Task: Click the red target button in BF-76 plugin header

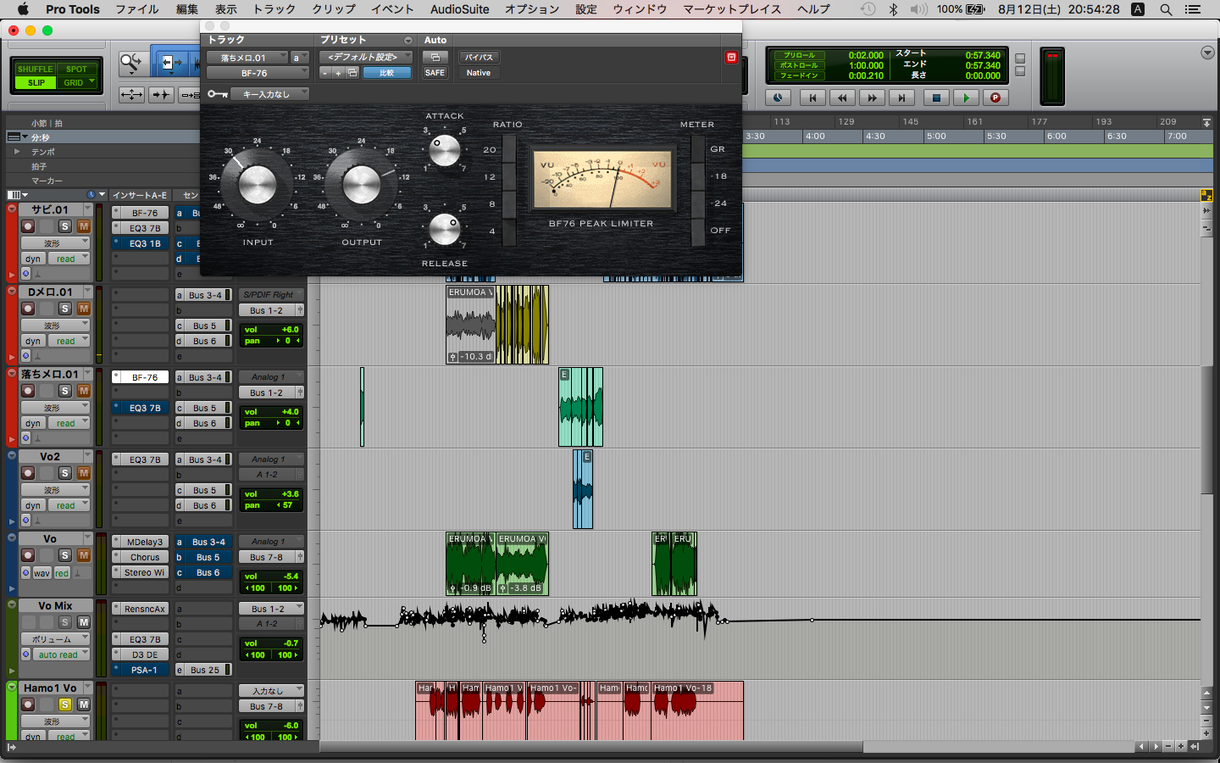Action: (731, 58)
